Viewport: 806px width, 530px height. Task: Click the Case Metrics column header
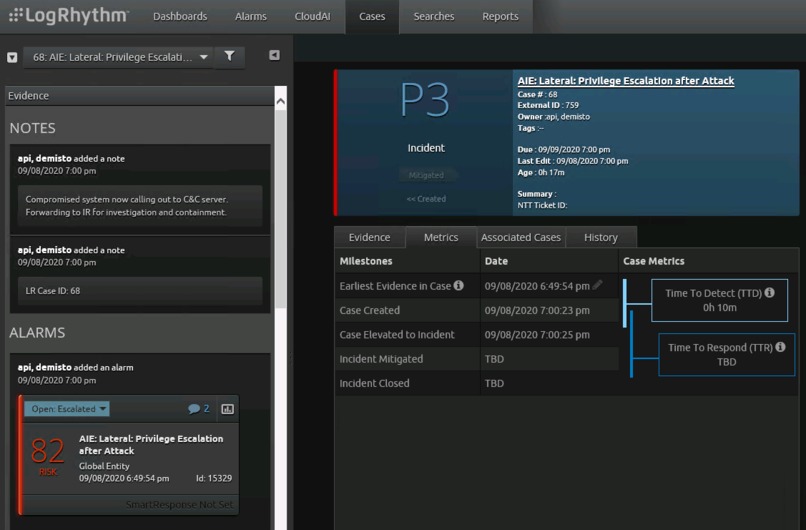(653, 261)
